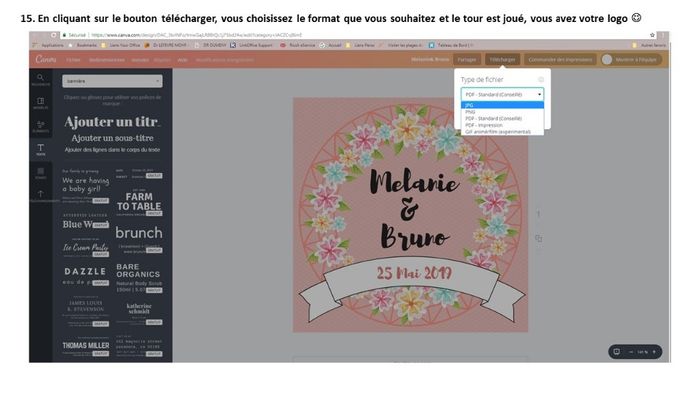Click the browser address bar URL

coord(196,35)
